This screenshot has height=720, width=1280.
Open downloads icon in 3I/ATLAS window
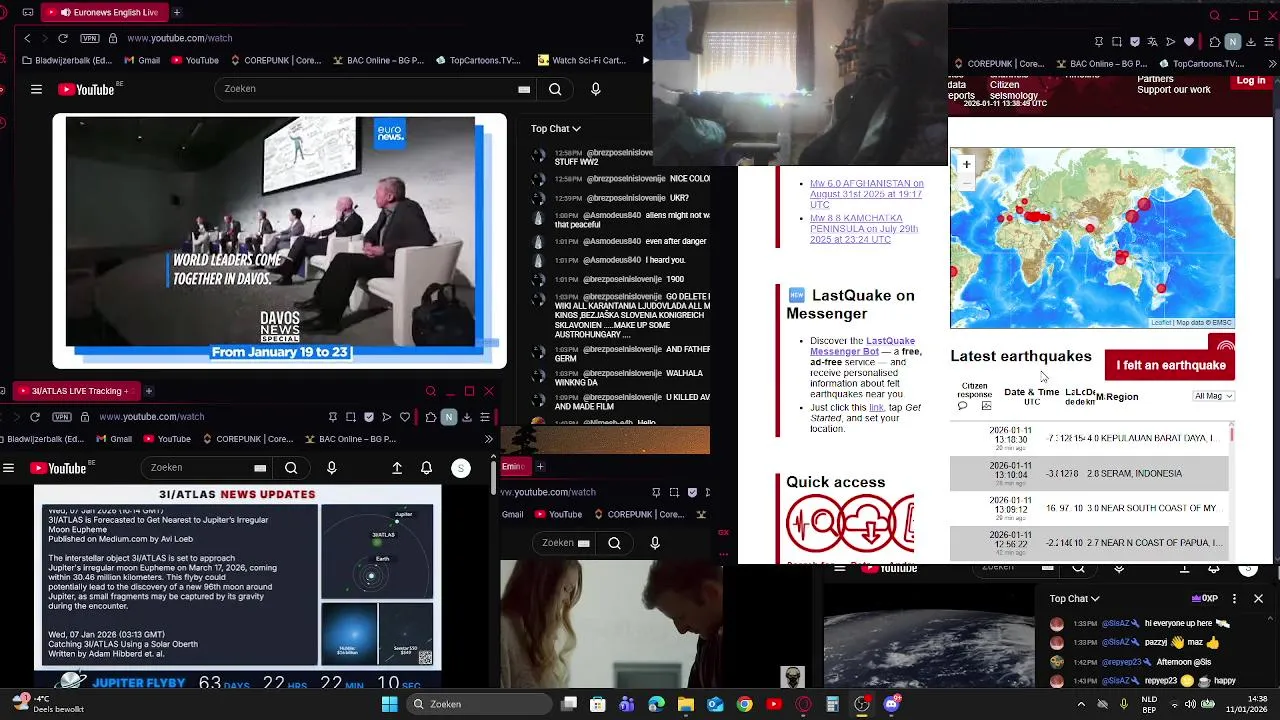[x=467, y=417]
